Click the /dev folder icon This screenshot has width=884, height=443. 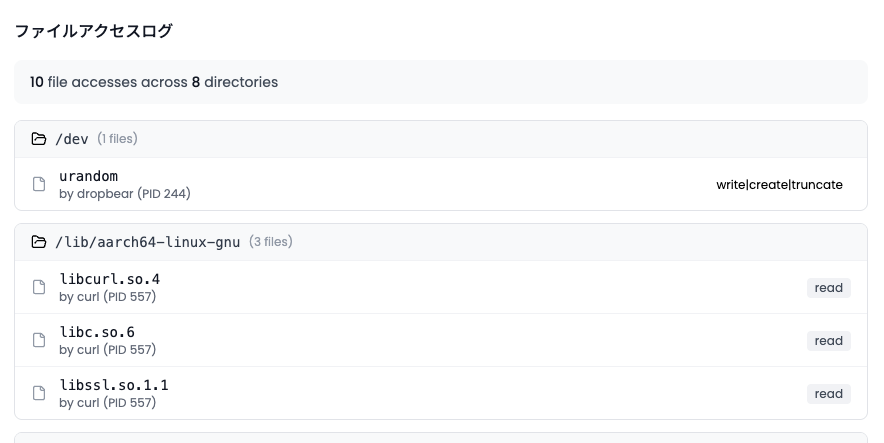click(39, 139)
